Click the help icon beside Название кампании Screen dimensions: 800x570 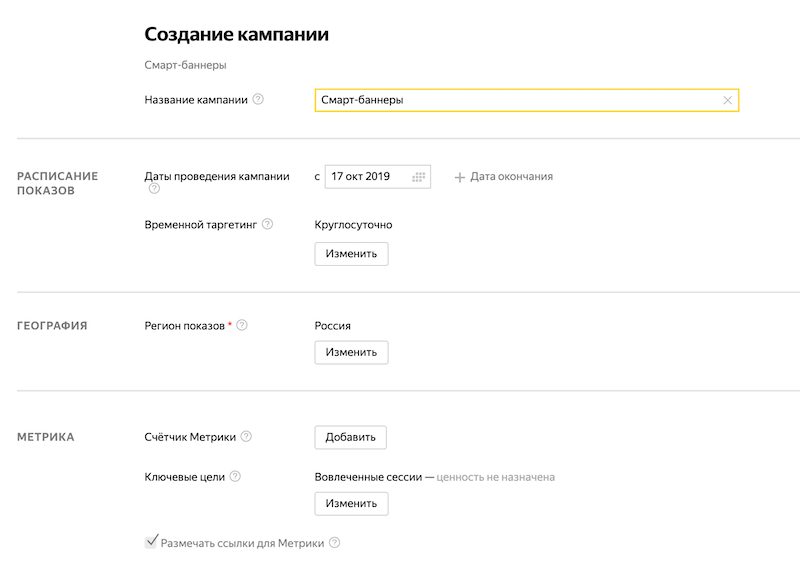(x=258, y=99)
